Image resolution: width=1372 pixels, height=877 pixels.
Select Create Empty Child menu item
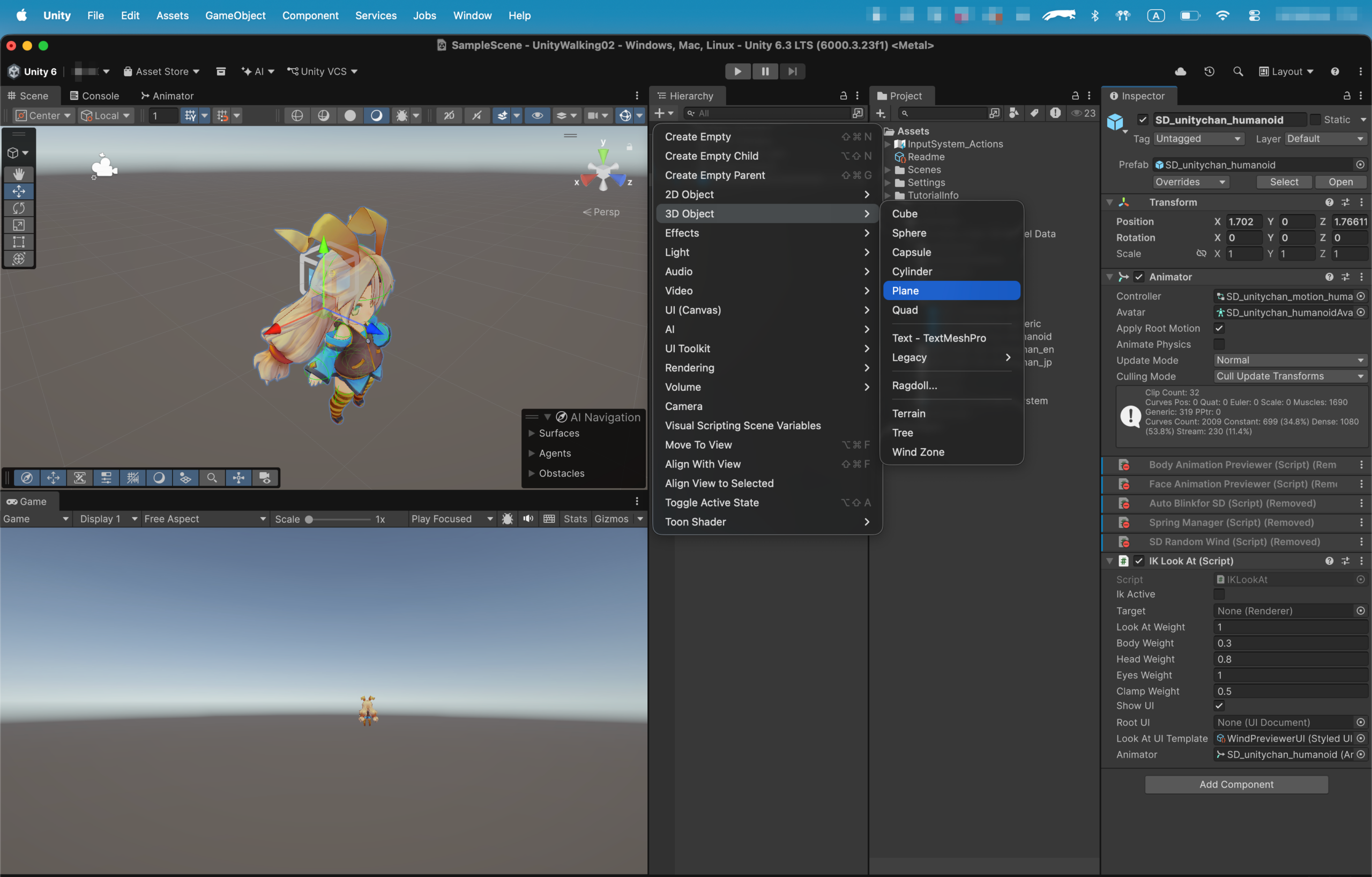click(767, 156)
